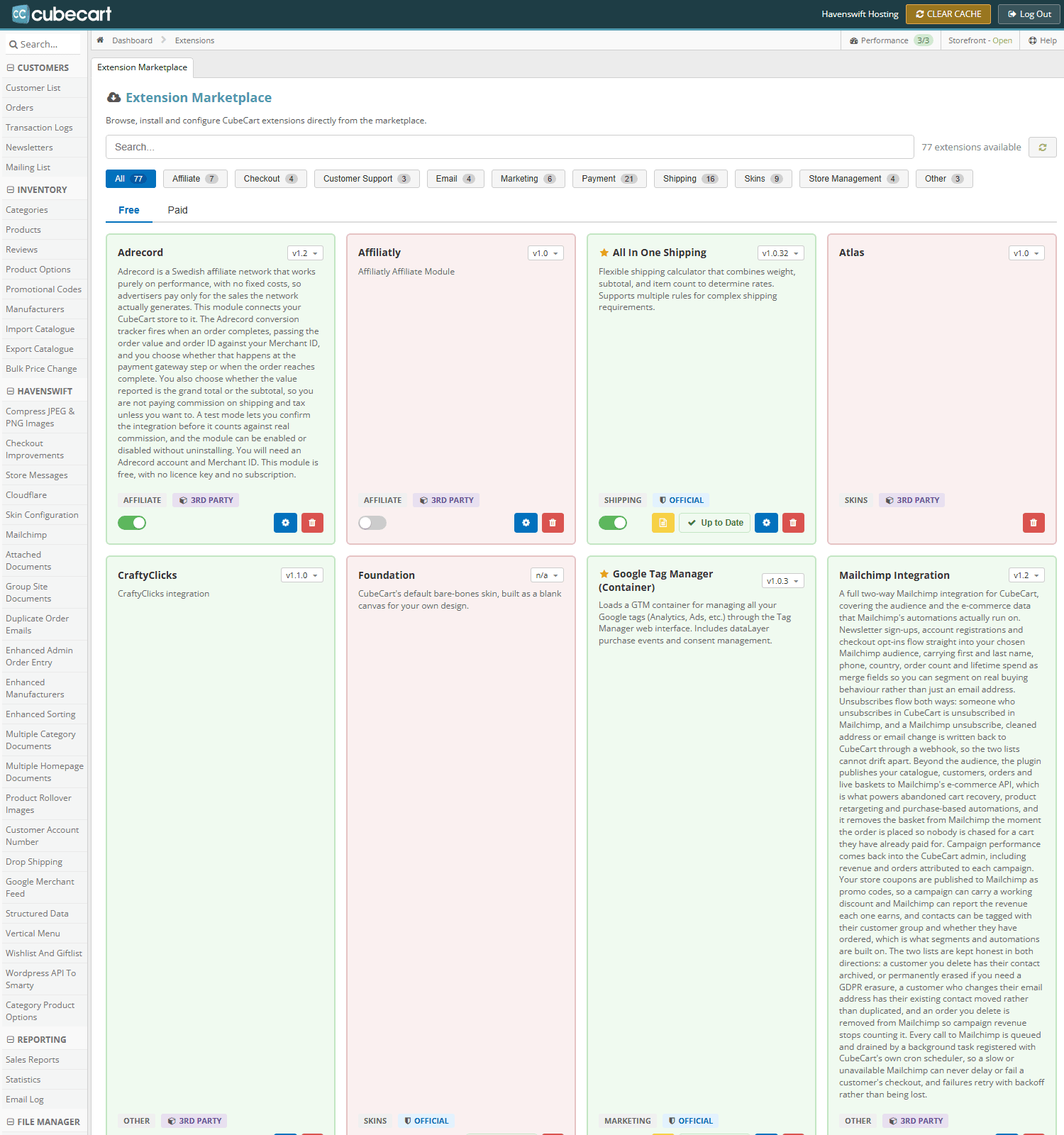Click the dashboard home icon in breadcrumb

click(x=101, y=40)
